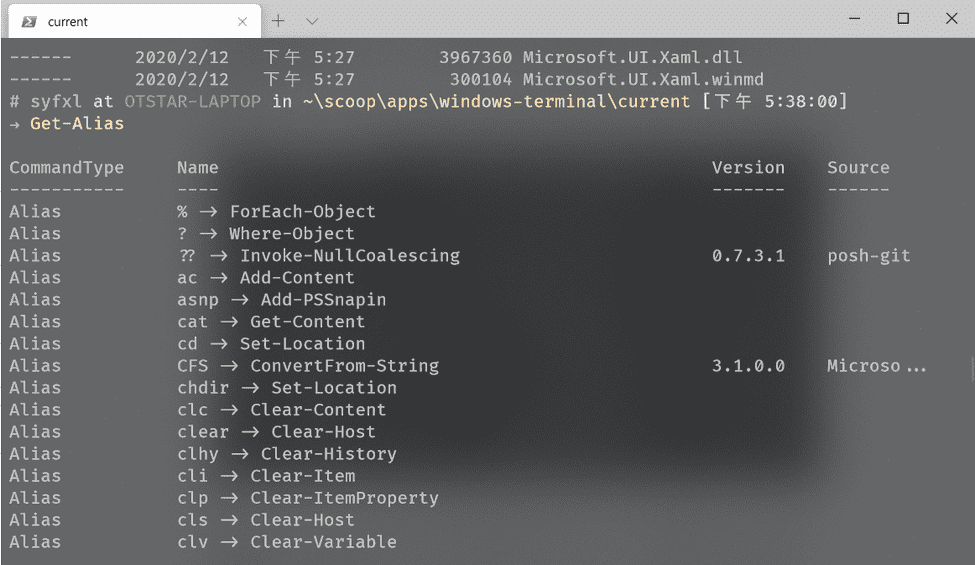Maximize the terminal window

coord(903,19)
